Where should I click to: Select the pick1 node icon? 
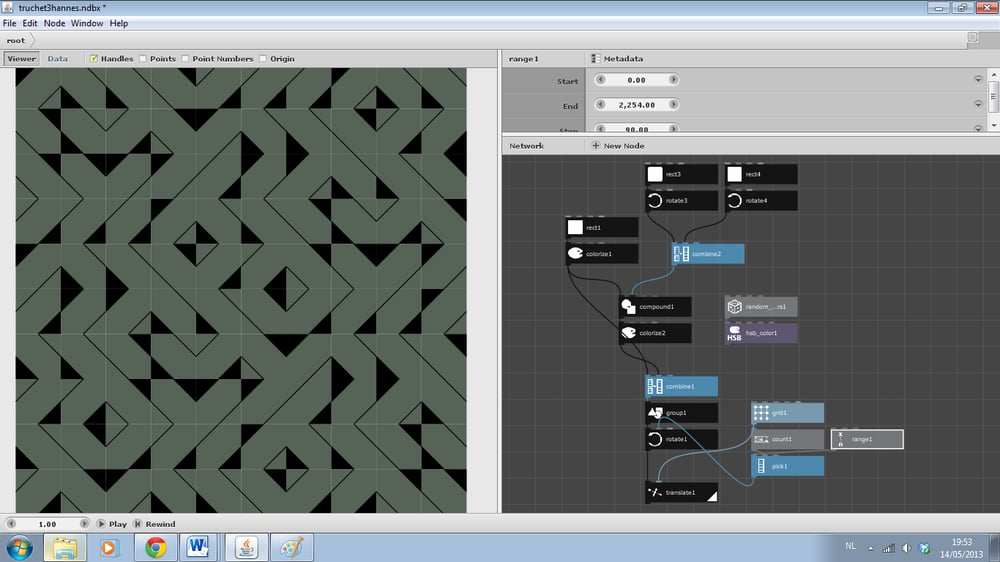pos(761,466)
